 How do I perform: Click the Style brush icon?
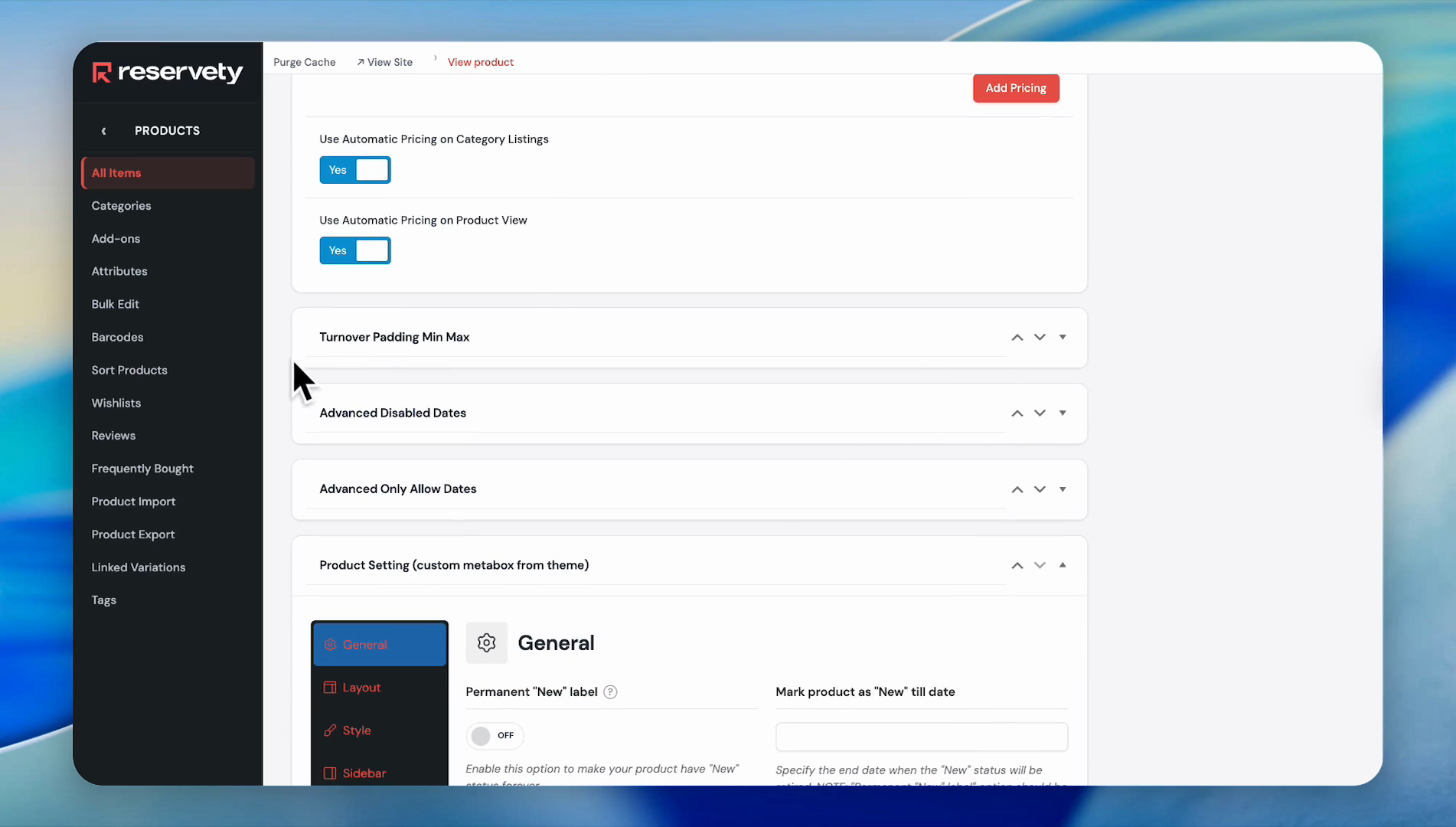330,731
